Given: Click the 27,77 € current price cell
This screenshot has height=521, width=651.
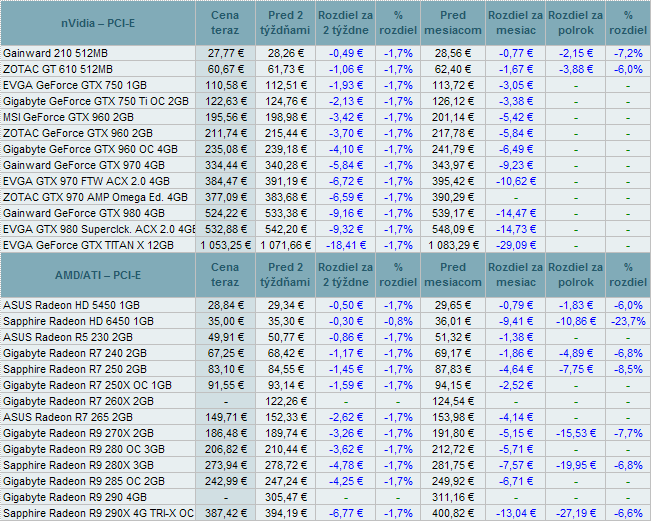Looking at the screenshot, I should click(226, 54).
